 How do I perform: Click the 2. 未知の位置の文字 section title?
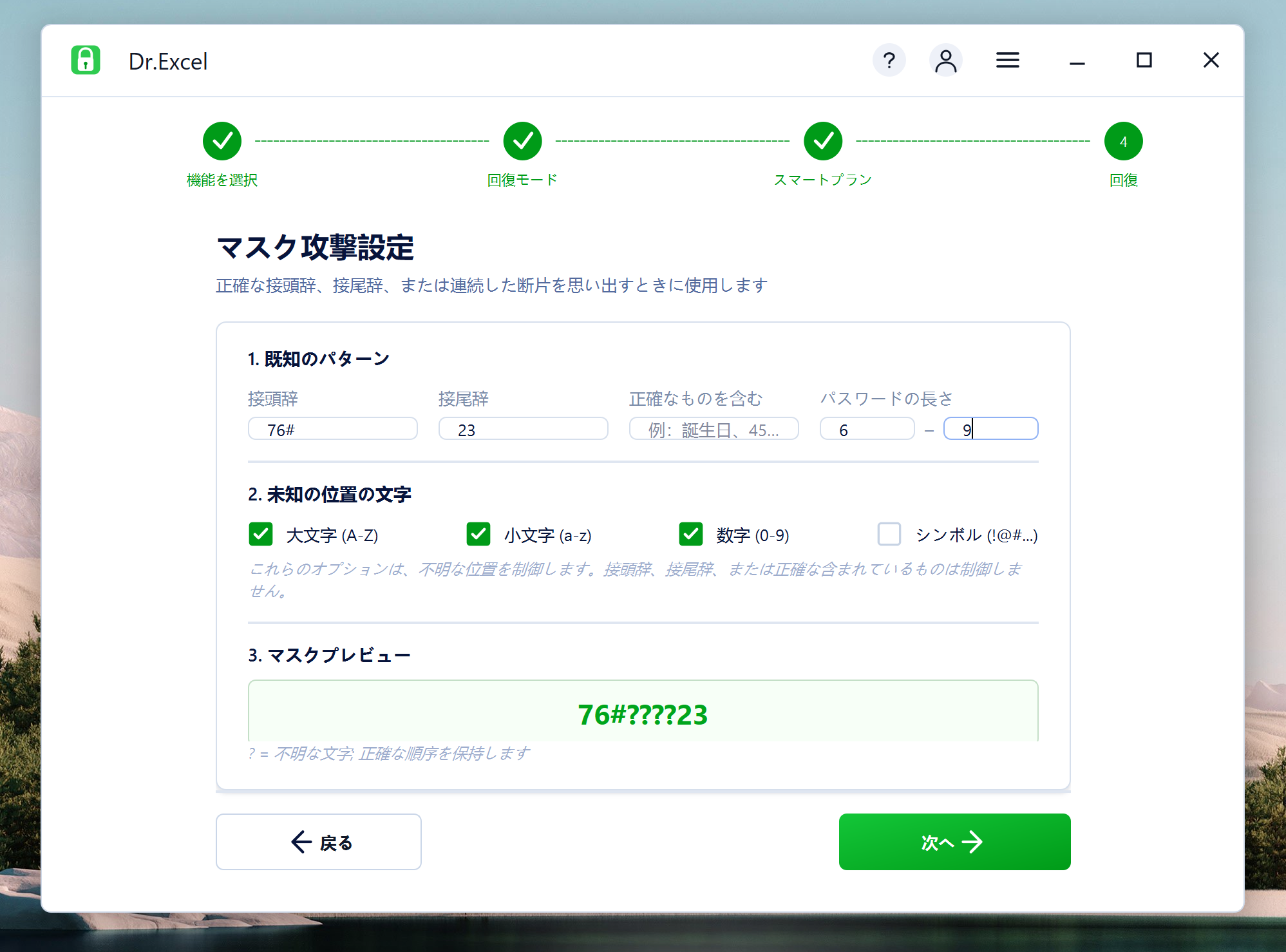point(330,494)
